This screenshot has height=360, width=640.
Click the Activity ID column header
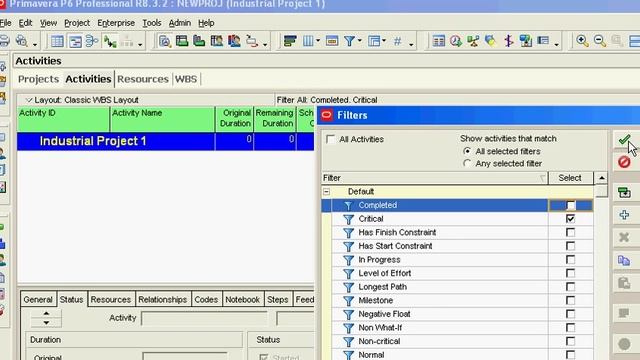[63, 119]
